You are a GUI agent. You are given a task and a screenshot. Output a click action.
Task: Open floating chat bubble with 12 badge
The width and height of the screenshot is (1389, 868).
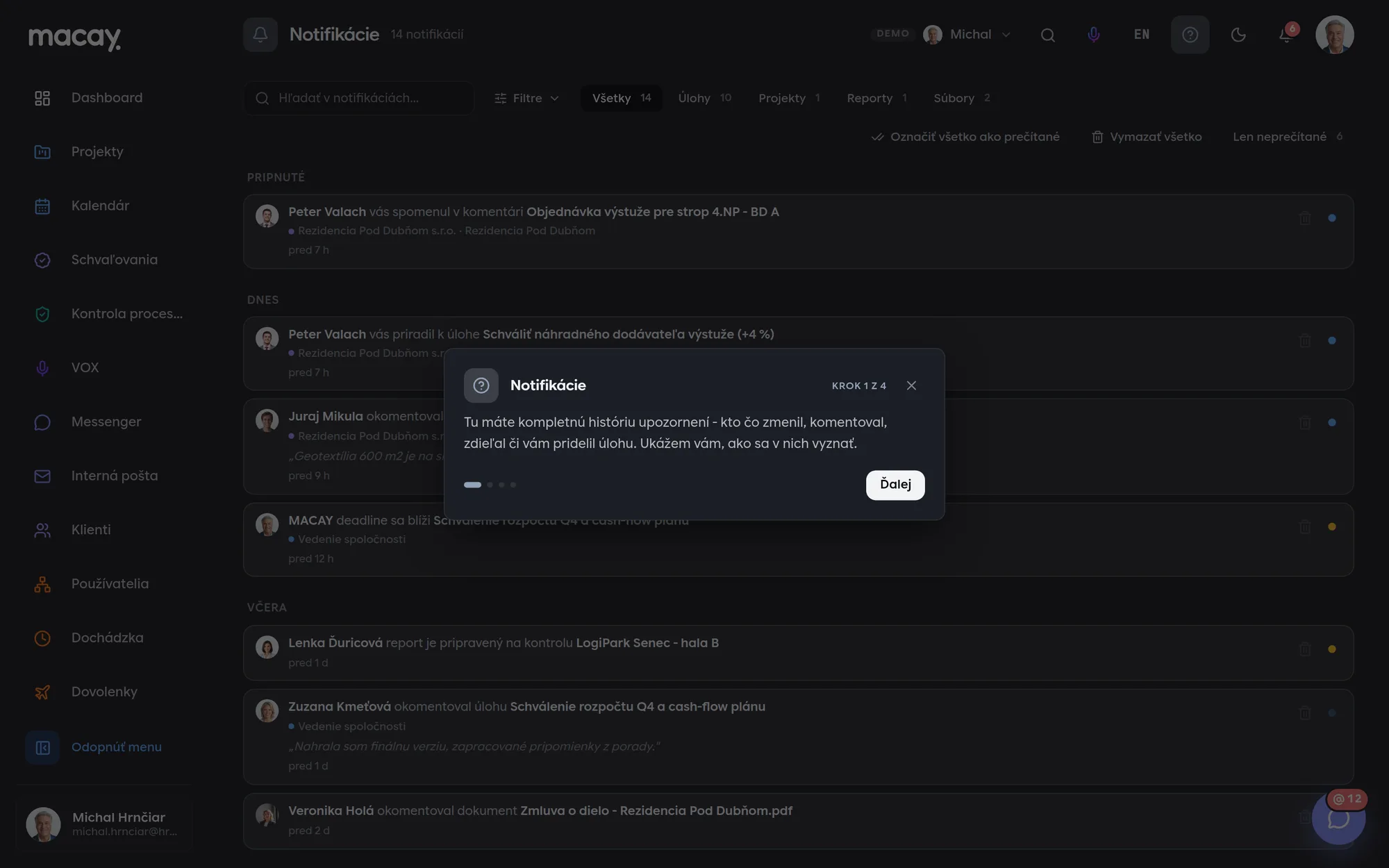[x=1339, y=818]
